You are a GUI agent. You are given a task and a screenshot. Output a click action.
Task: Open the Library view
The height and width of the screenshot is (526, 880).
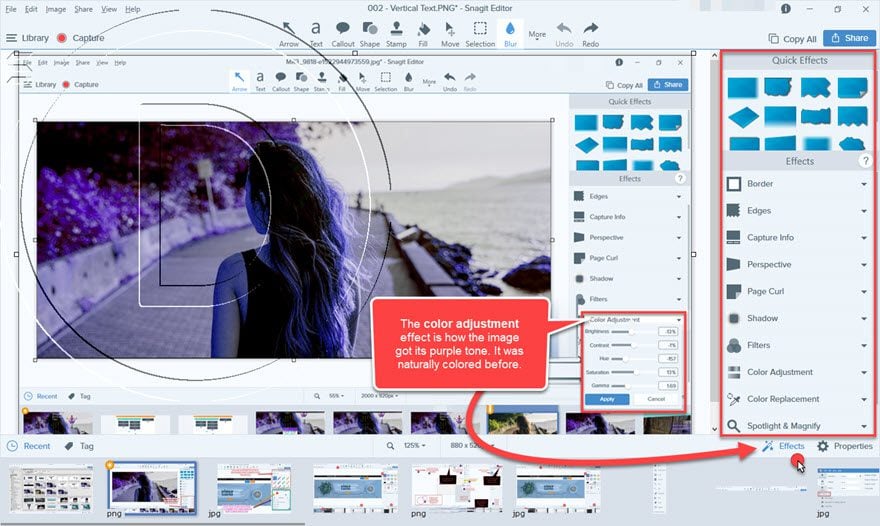tap(27, 38)
